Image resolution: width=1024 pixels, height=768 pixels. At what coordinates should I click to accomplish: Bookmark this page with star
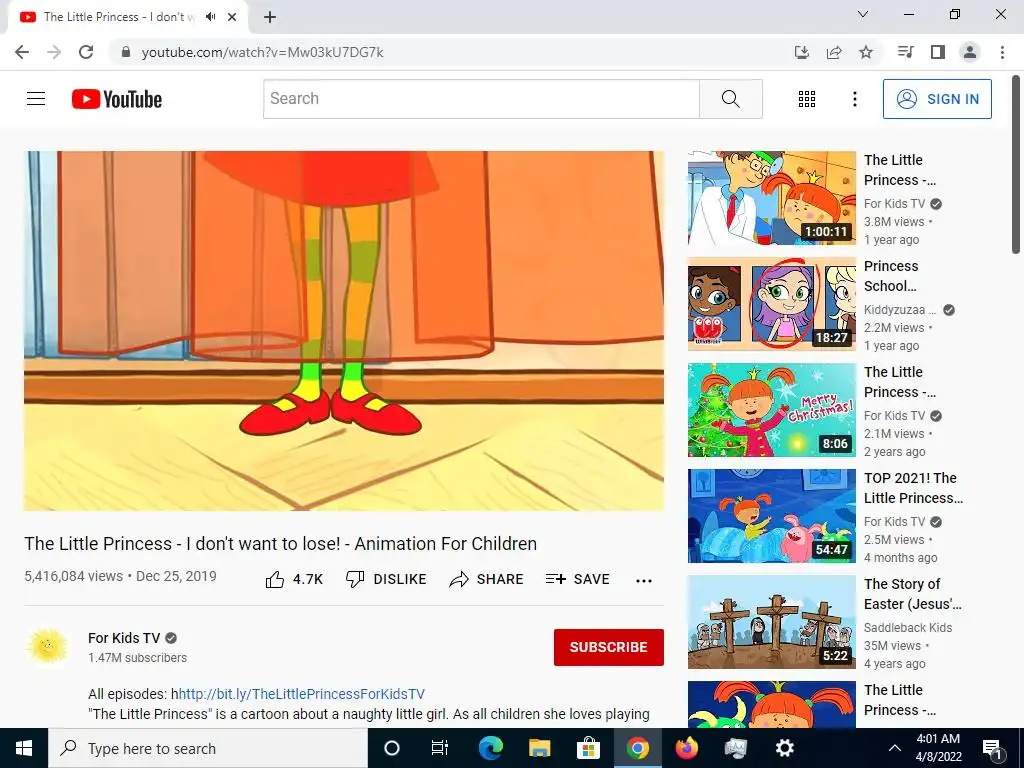[866, 52]
